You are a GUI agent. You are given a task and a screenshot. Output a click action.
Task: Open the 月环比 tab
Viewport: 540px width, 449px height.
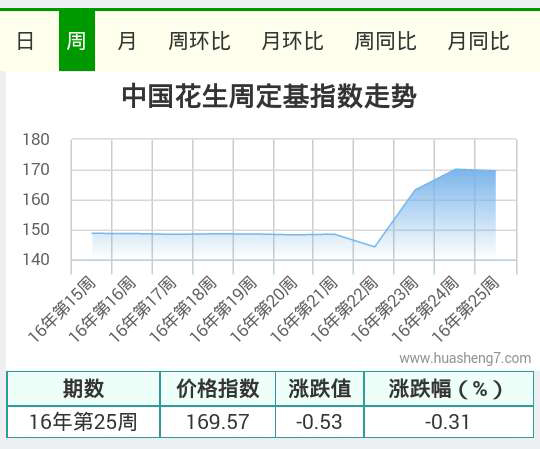292,41
